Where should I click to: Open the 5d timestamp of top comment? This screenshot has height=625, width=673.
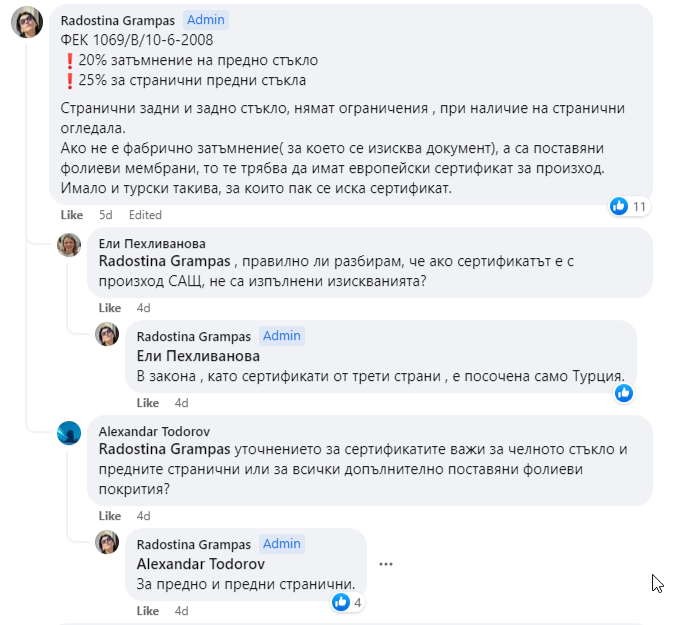[105, 215]
